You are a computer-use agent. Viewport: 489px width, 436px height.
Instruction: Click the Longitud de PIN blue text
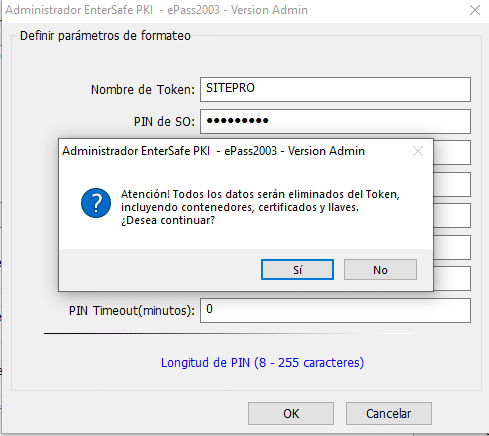coord(262,362)
